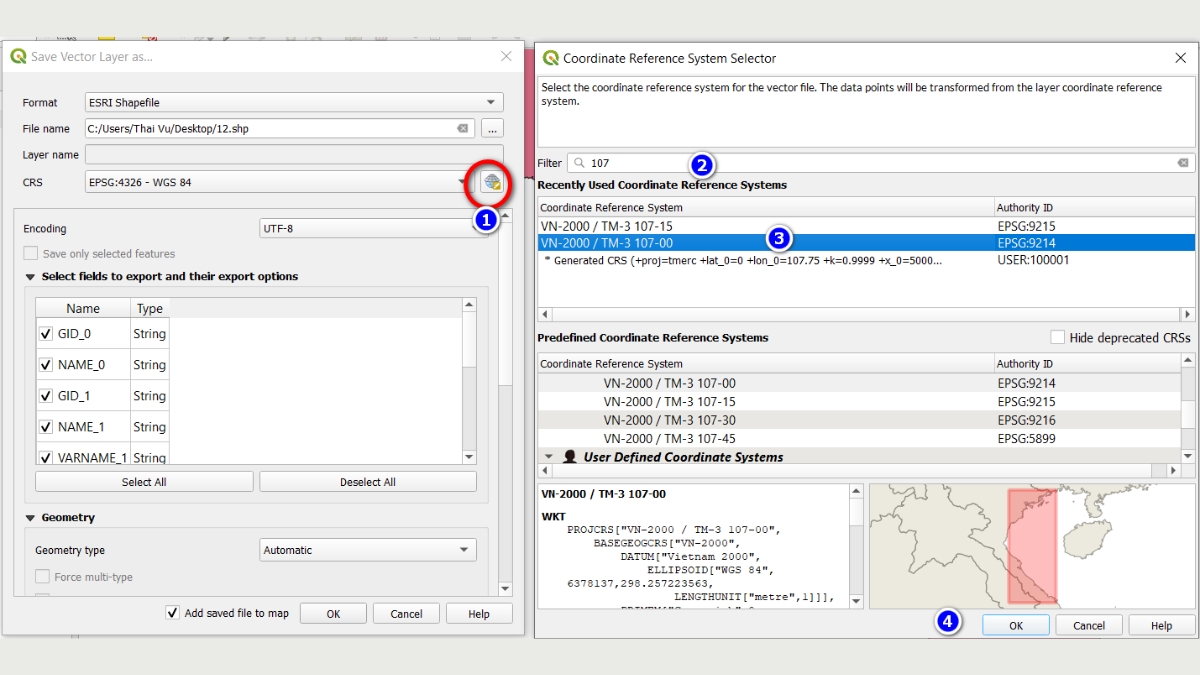
Task: Close the Save Vector Layer dialog
Action: (506, 56)
